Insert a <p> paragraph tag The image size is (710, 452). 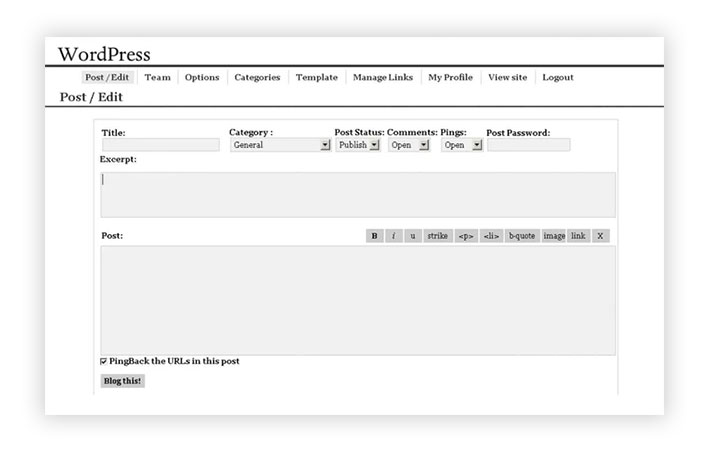[x=466, y=236]
